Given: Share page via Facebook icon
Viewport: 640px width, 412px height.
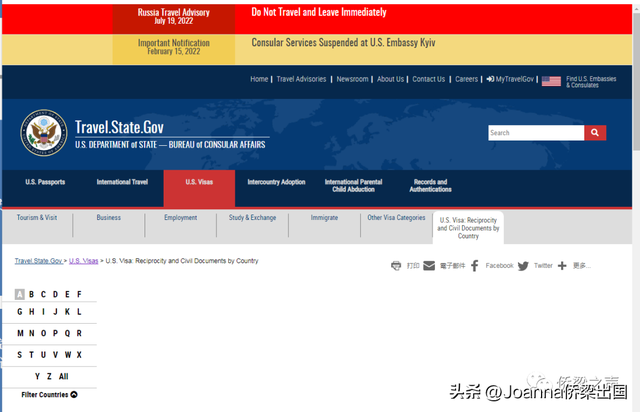Looking at the screenshot, I should click(x=475, y=266).
